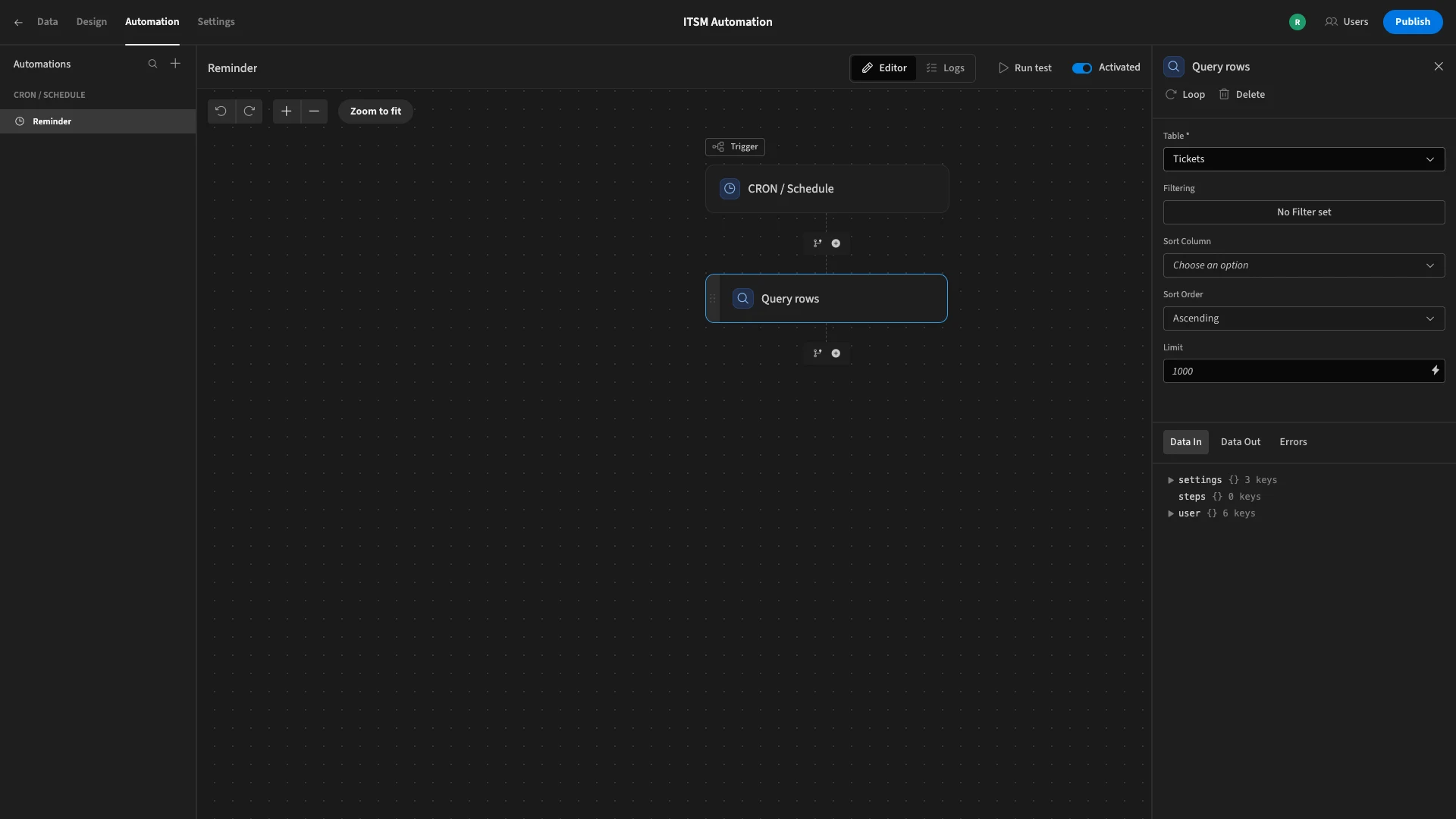Select the Data Out tab
The height and width of the screenshot is (819, 1456).
pos(1241,442)
